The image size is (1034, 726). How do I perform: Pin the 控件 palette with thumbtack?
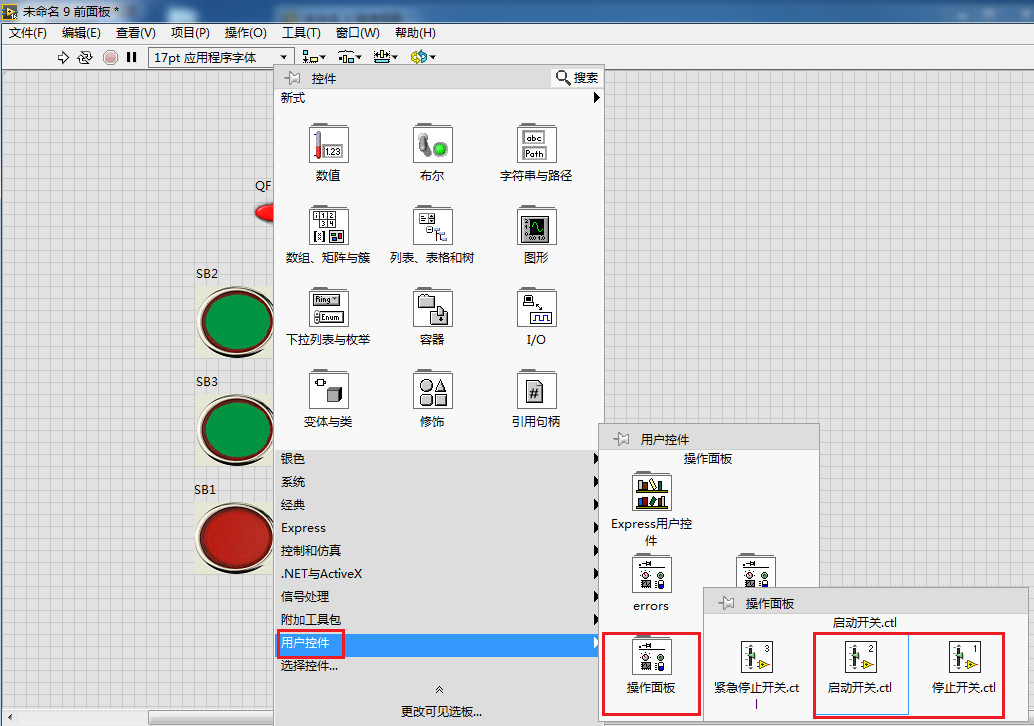coord(293,78)
